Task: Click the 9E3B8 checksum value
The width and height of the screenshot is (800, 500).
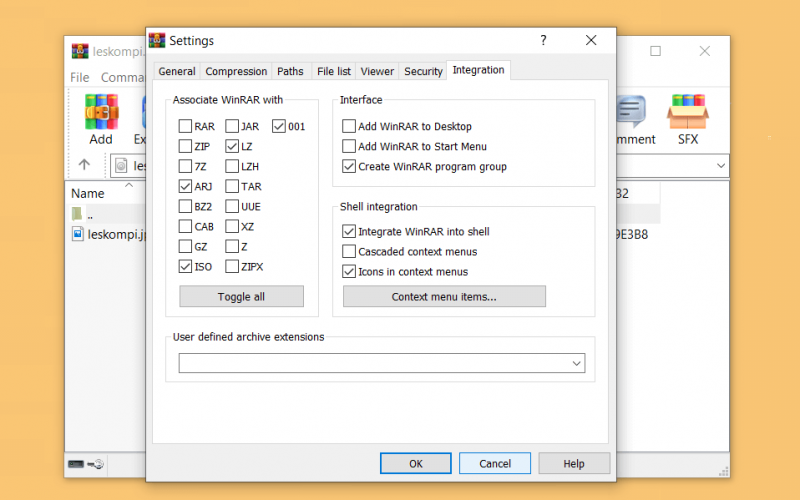Action: pyautogui.click(x=632, y=234)
